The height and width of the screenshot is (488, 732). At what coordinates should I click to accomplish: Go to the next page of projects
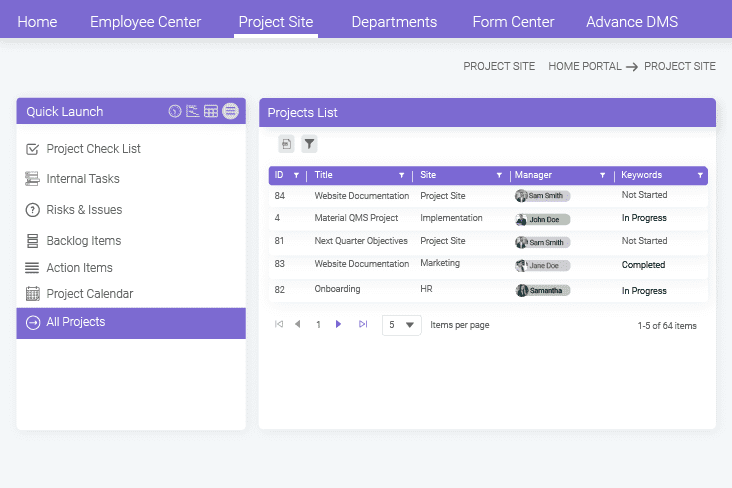[338, 324]
